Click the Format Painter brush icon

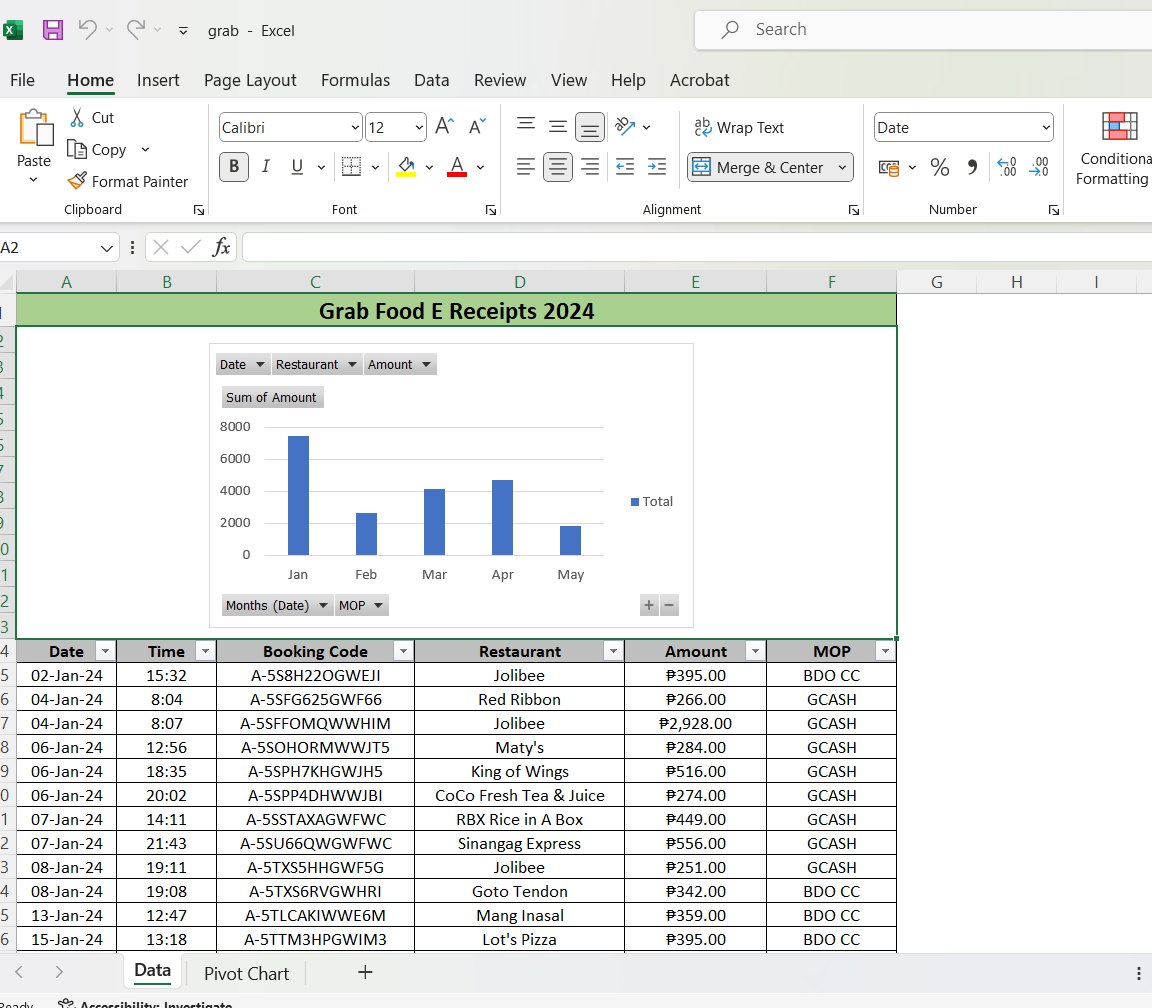[77, 181]
